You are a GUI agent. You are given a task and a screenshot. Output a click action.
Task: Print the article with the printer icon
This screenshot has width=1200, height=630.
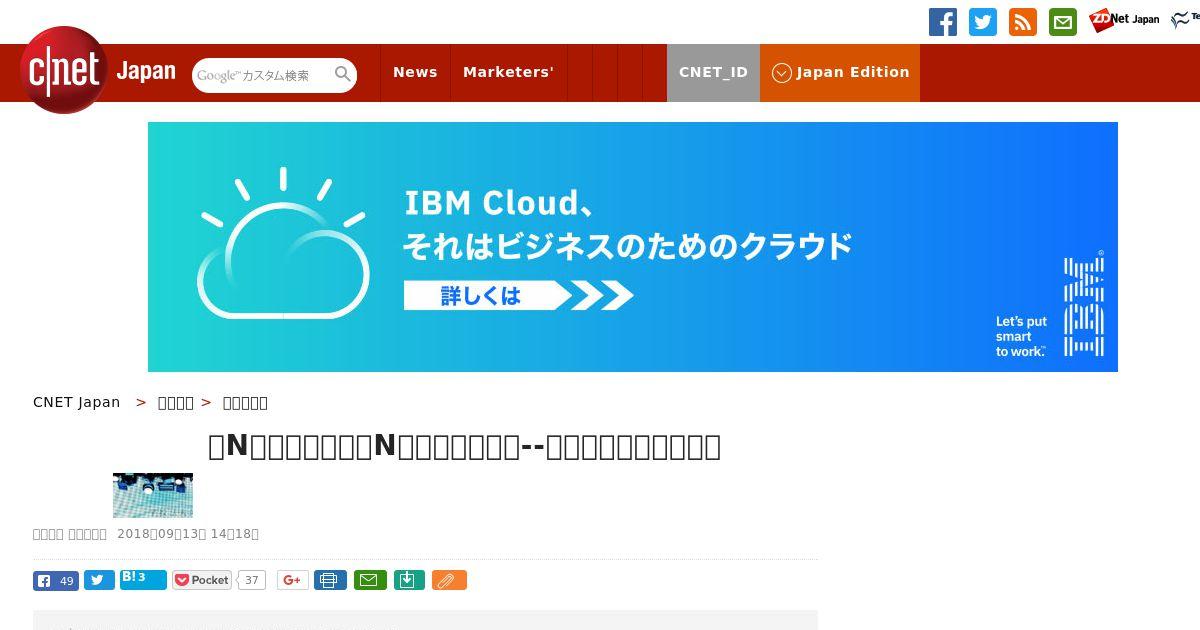[x=330, y=580]
